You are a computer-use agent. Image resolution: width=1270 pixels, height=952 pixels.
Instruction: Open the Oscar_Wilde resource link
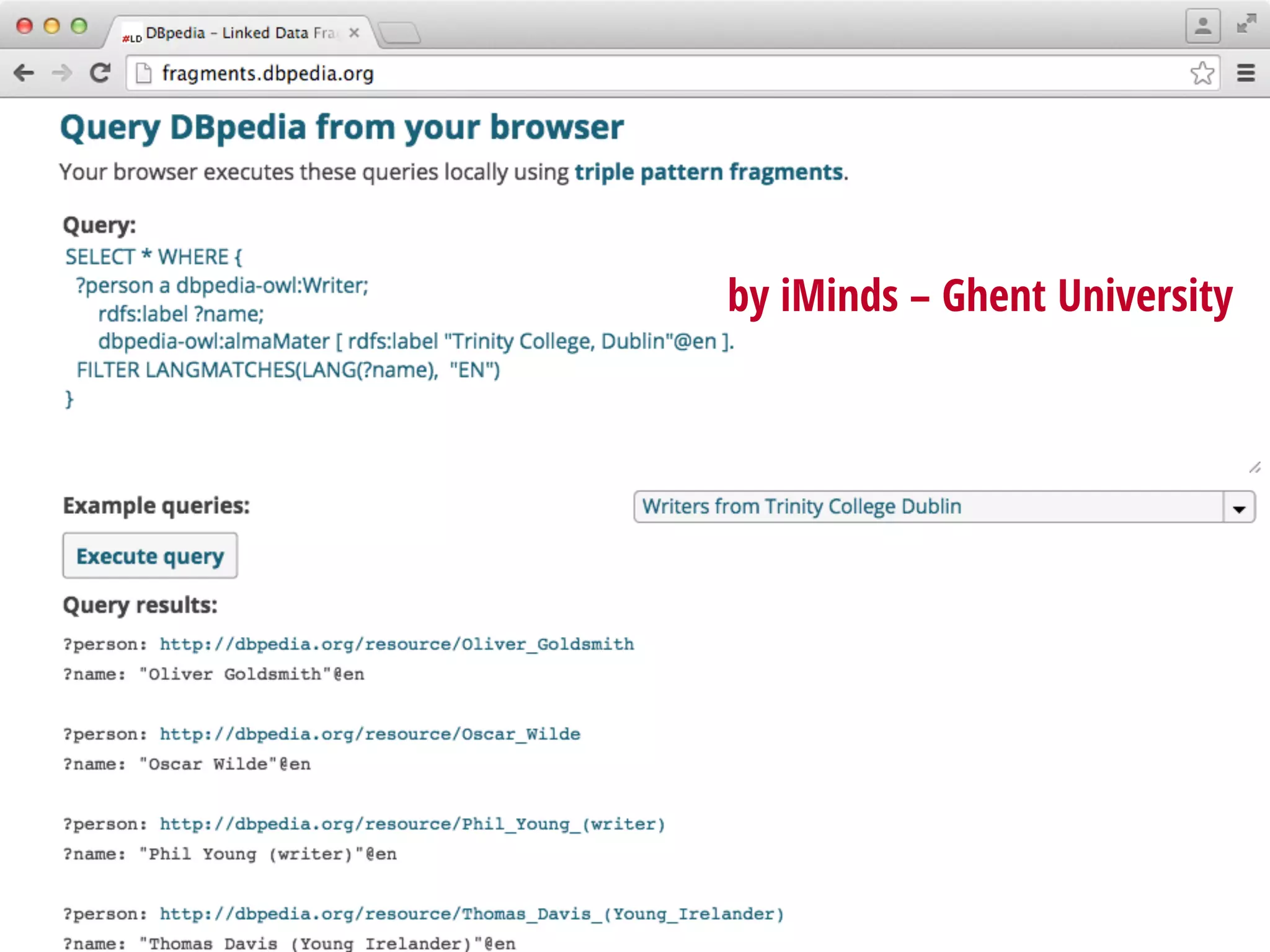pos(370,734)
